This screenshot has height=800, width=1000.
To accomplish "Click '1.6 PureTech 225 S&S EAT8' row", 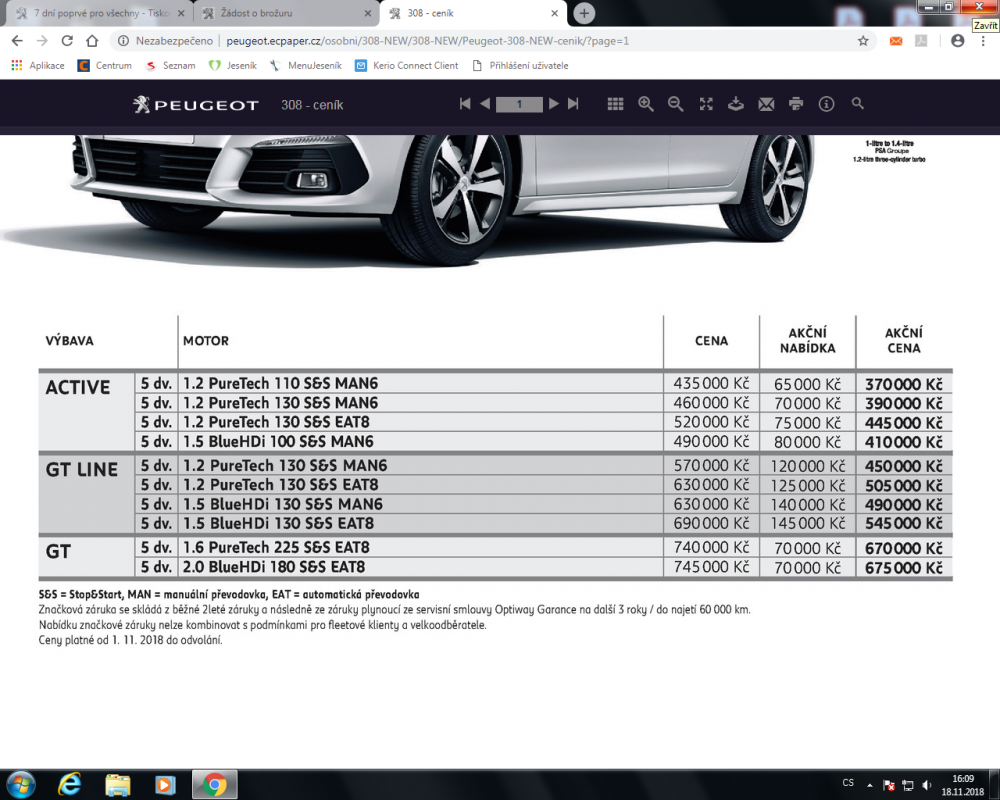I will tap(496, 547).
